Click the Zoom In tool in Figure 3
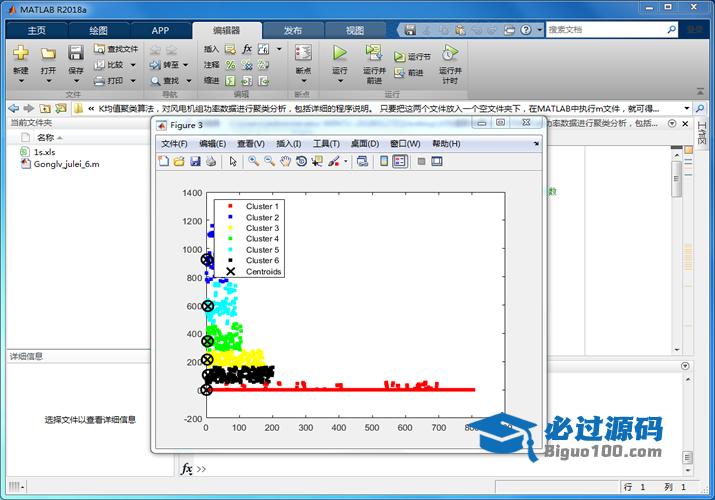Viewport: 715px width, 500px height. [255, 161]
